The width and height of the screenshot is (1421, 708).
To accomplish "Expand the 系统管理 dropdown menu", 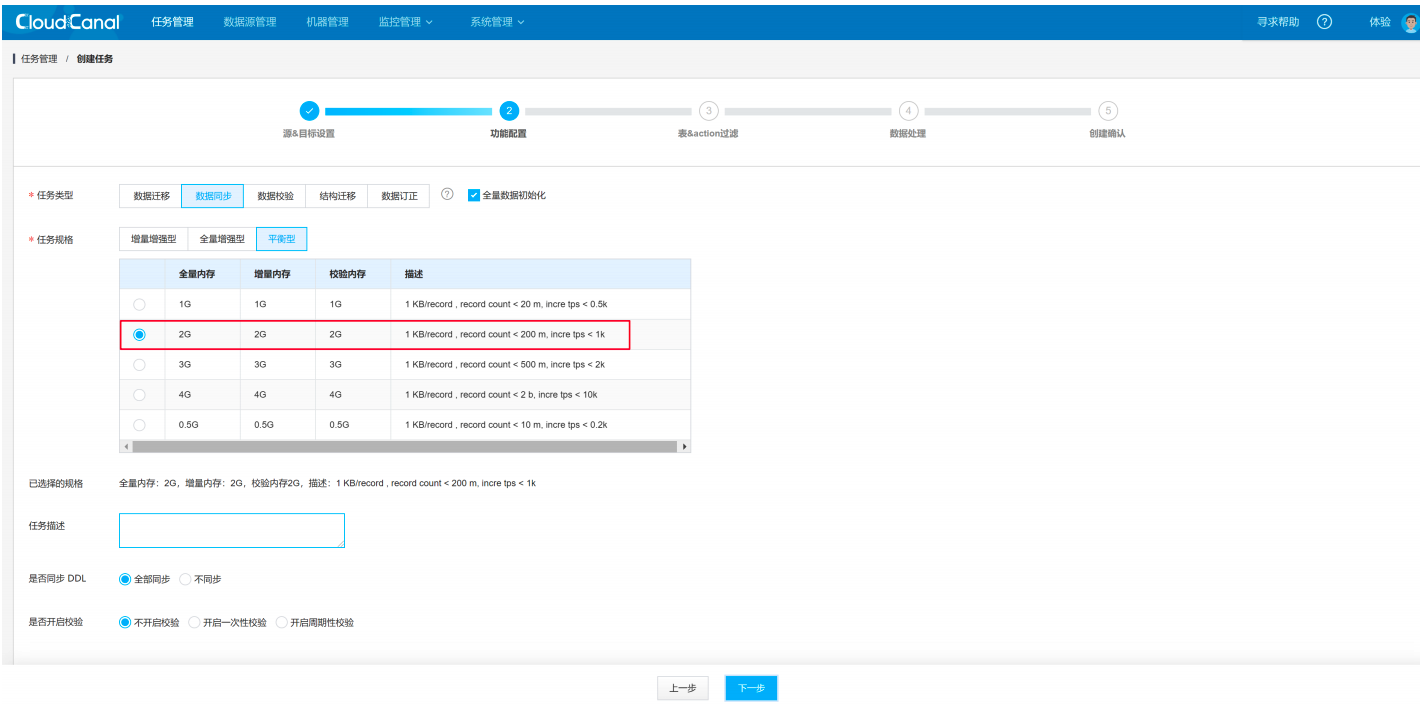I will pos(497,22).
